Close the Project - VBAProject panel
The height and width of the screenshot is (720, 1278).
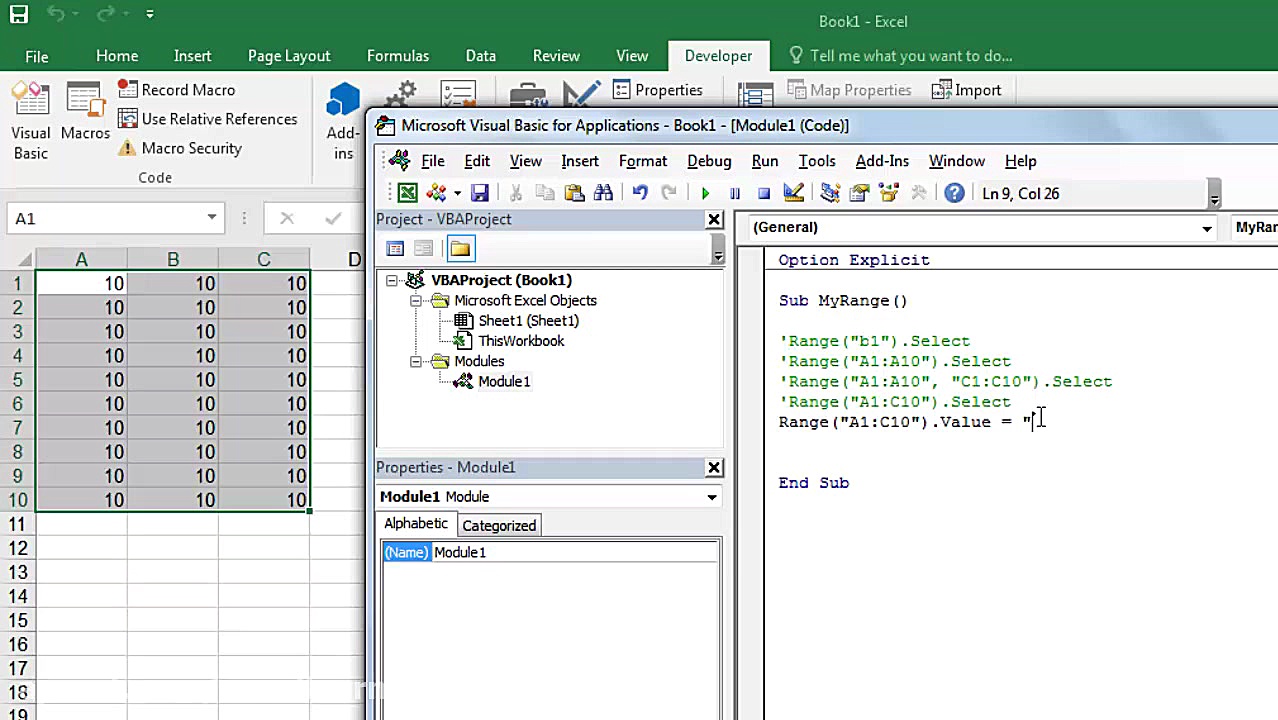714,219
